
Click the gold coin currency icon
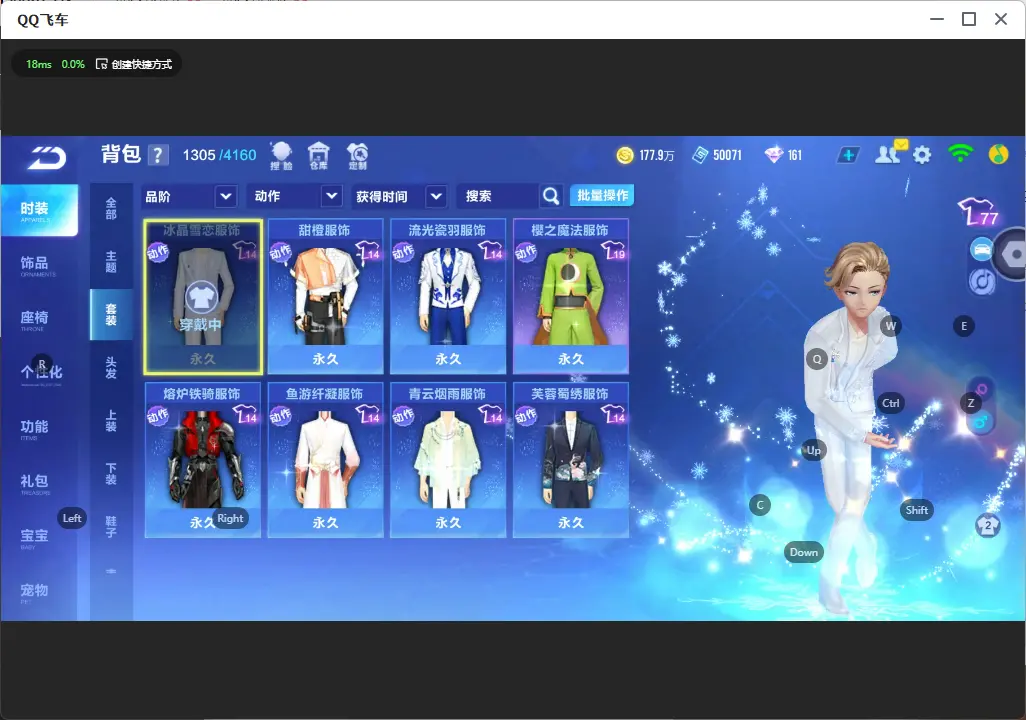[625, 155]
